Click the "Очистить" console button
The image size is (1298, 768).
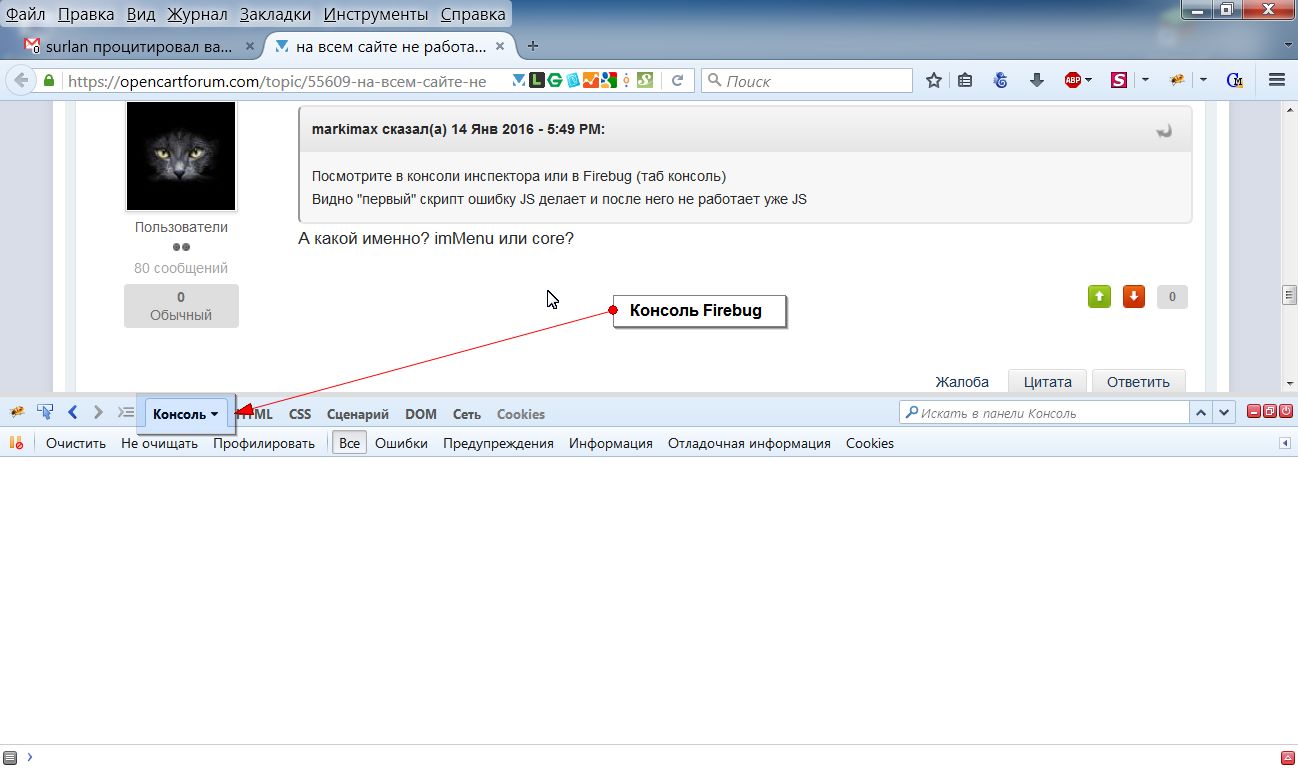click(x=75, y=443)
